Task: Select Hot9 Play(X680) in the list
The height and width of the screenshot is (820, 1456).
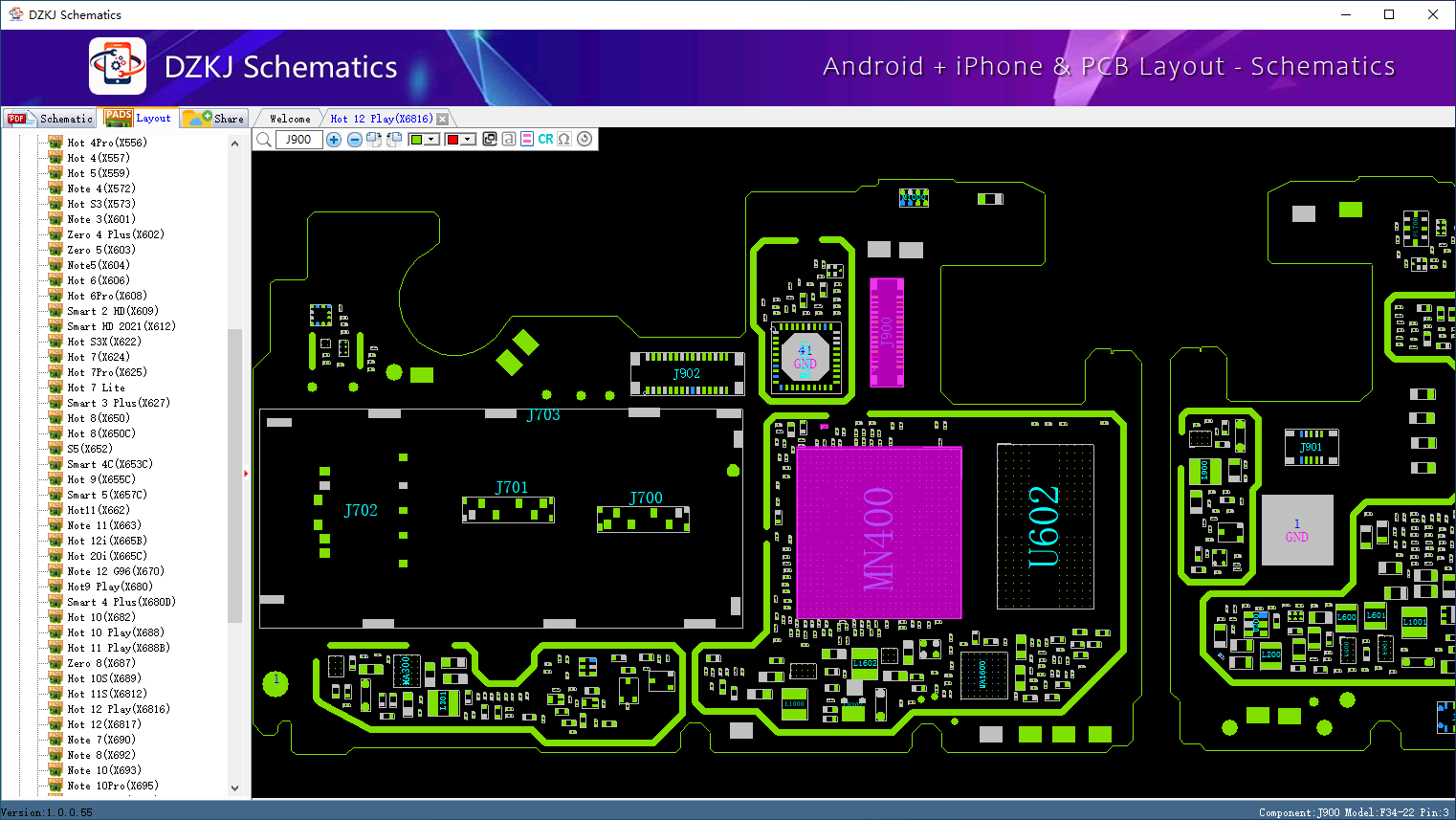Action: click(x=110, y=587)
